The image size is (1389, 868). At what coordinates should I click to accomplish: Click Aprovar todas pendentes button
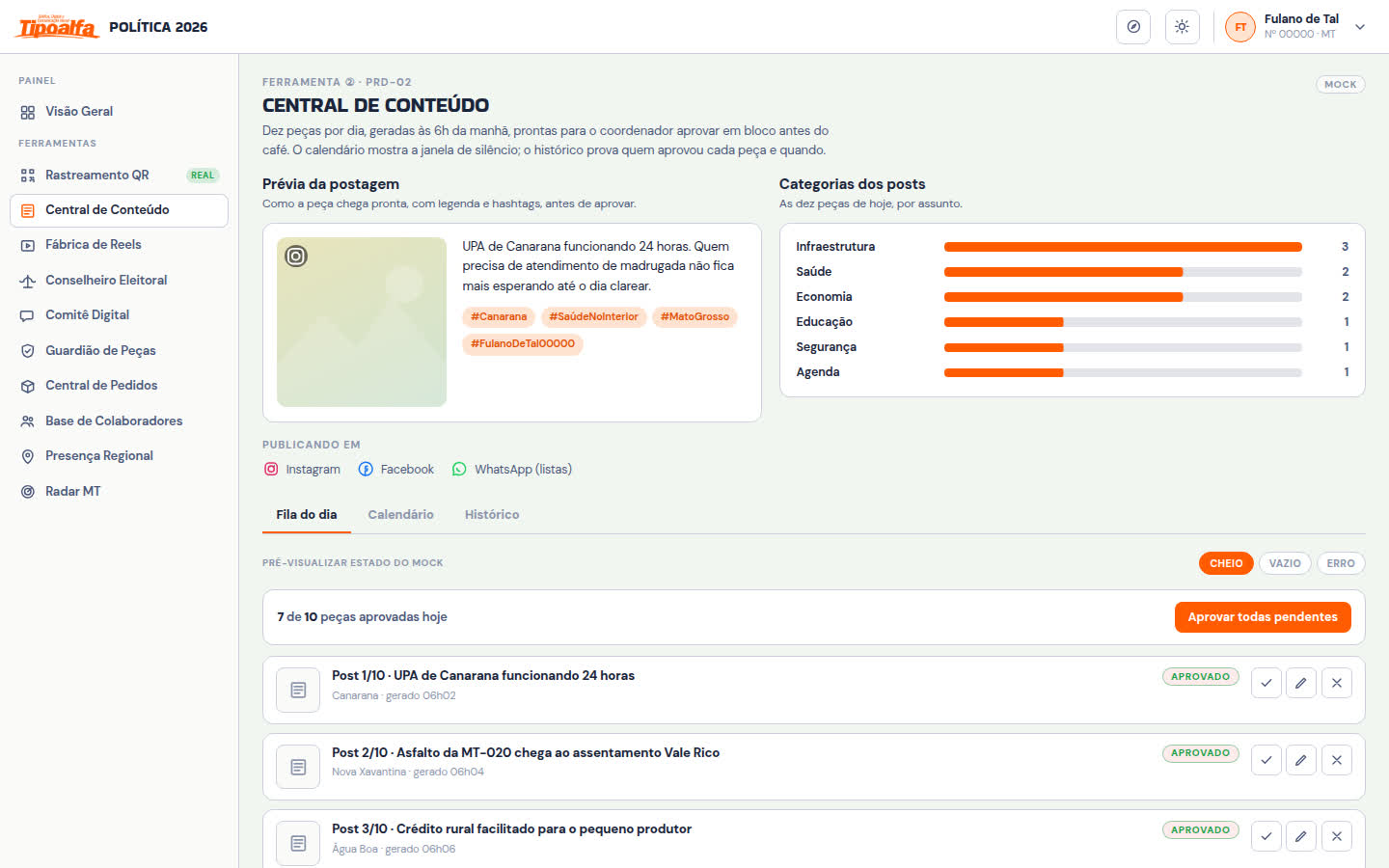[x=1263, y=617]
